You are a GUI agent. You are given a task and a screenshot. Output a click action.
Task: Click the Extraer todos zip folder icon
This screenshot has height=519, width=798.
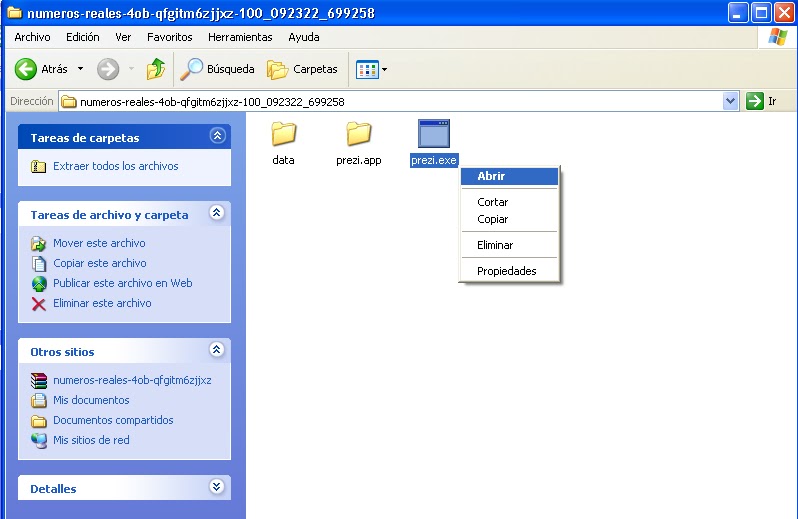click(x=38, y=166)
